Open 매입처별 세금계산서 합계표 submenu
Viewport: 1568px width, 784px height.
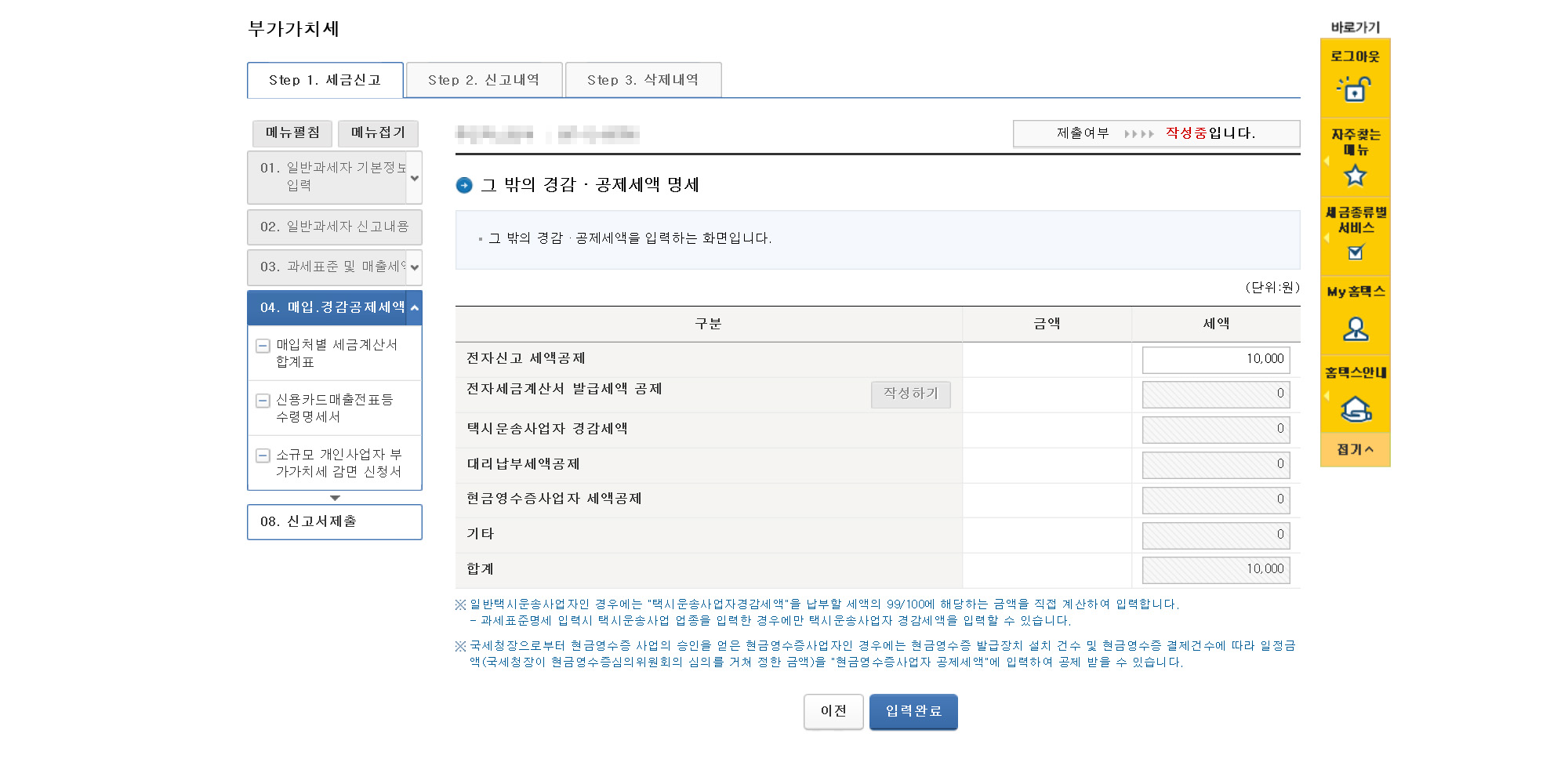[x=337, y=354]
